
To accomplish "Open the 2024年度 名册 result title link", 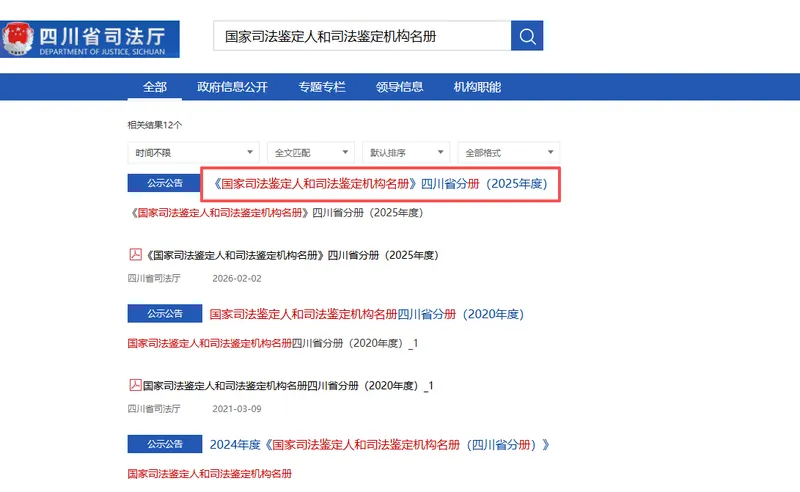I will pos(380,445).
